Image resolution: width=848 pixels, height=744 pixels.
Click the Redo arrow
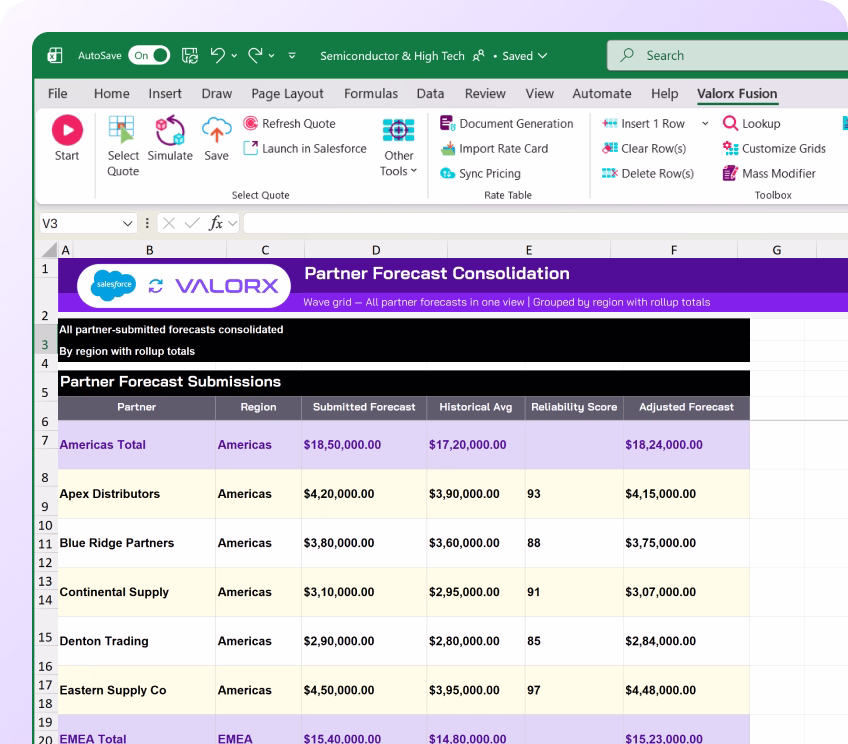pos(255,55)
